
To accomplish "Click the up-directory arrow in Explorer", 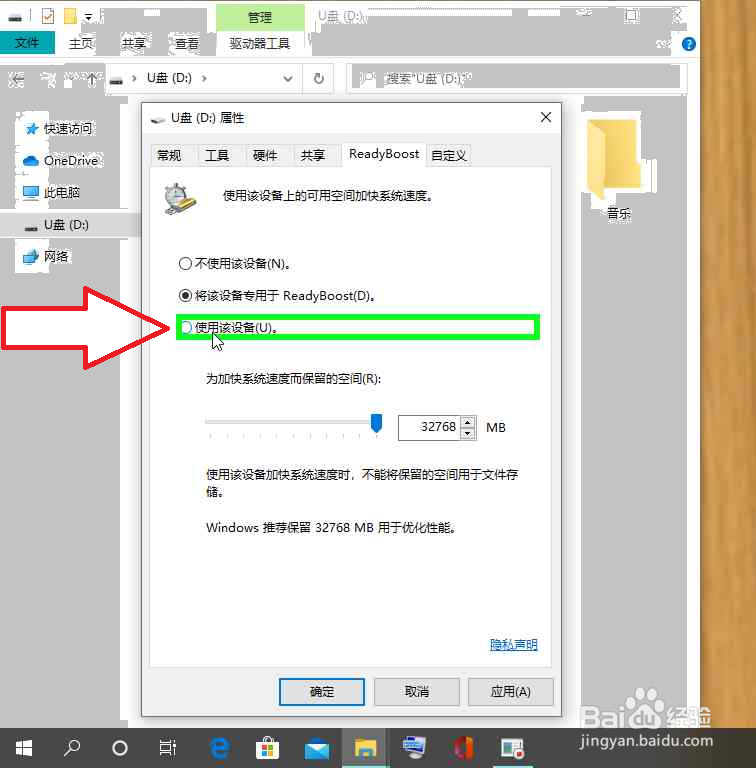I will coord(92,79).
